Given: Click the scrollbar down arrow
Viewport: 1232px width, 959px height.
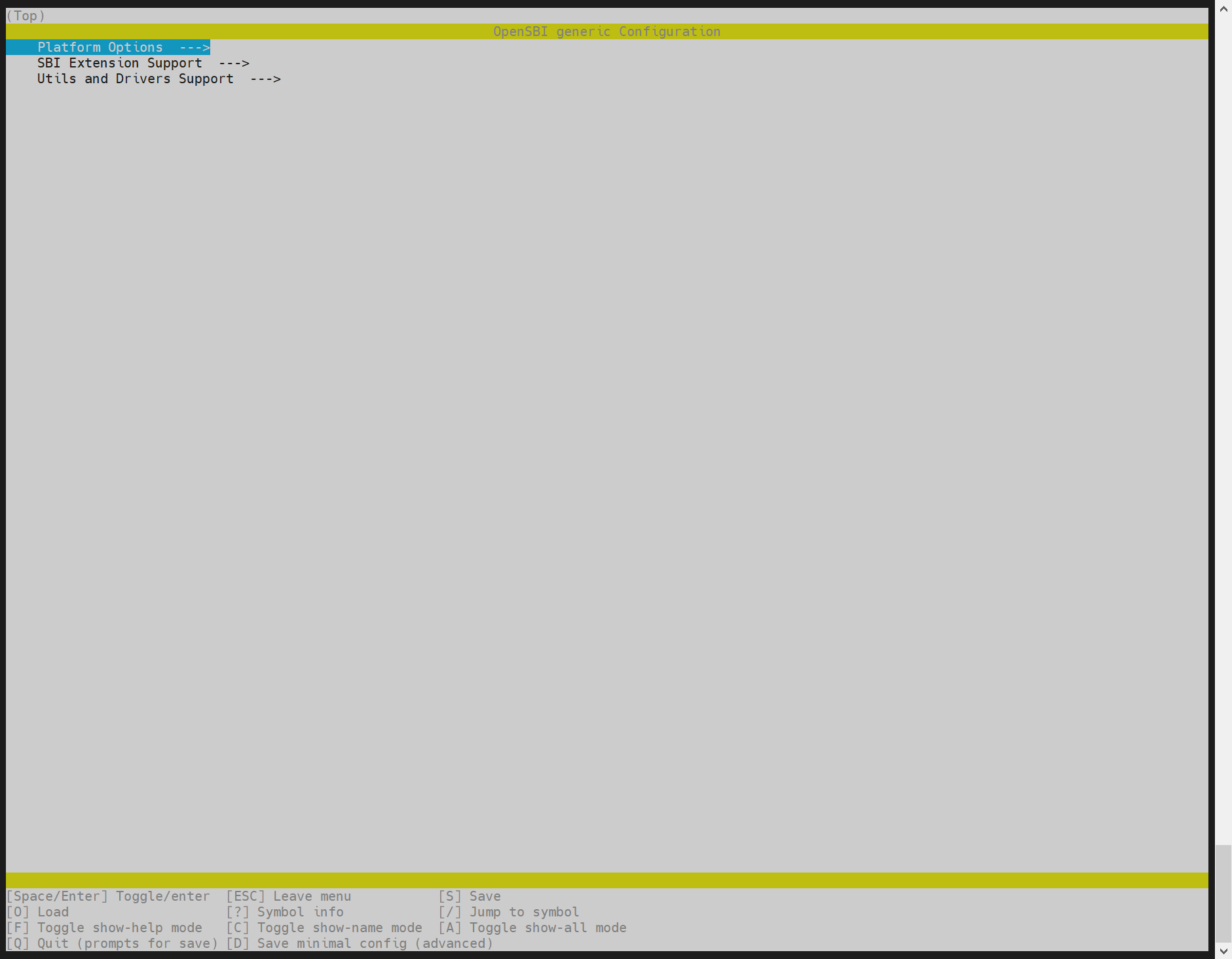Looking at the screenshot, I should tap(1223, 950).
